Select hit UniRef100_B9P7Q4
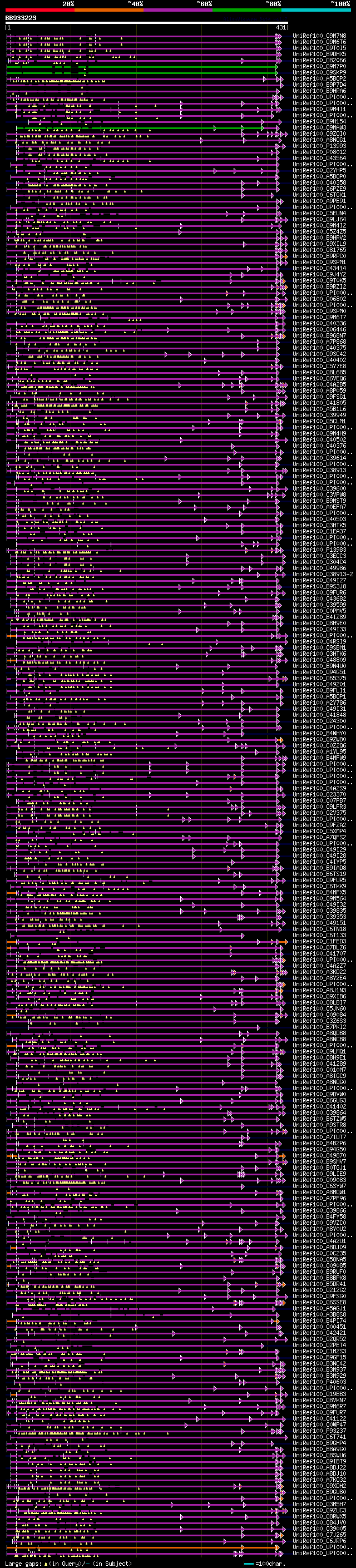The height and width of the screenshot is (1568, 356). pyautogui.click(x=319, y=85)
